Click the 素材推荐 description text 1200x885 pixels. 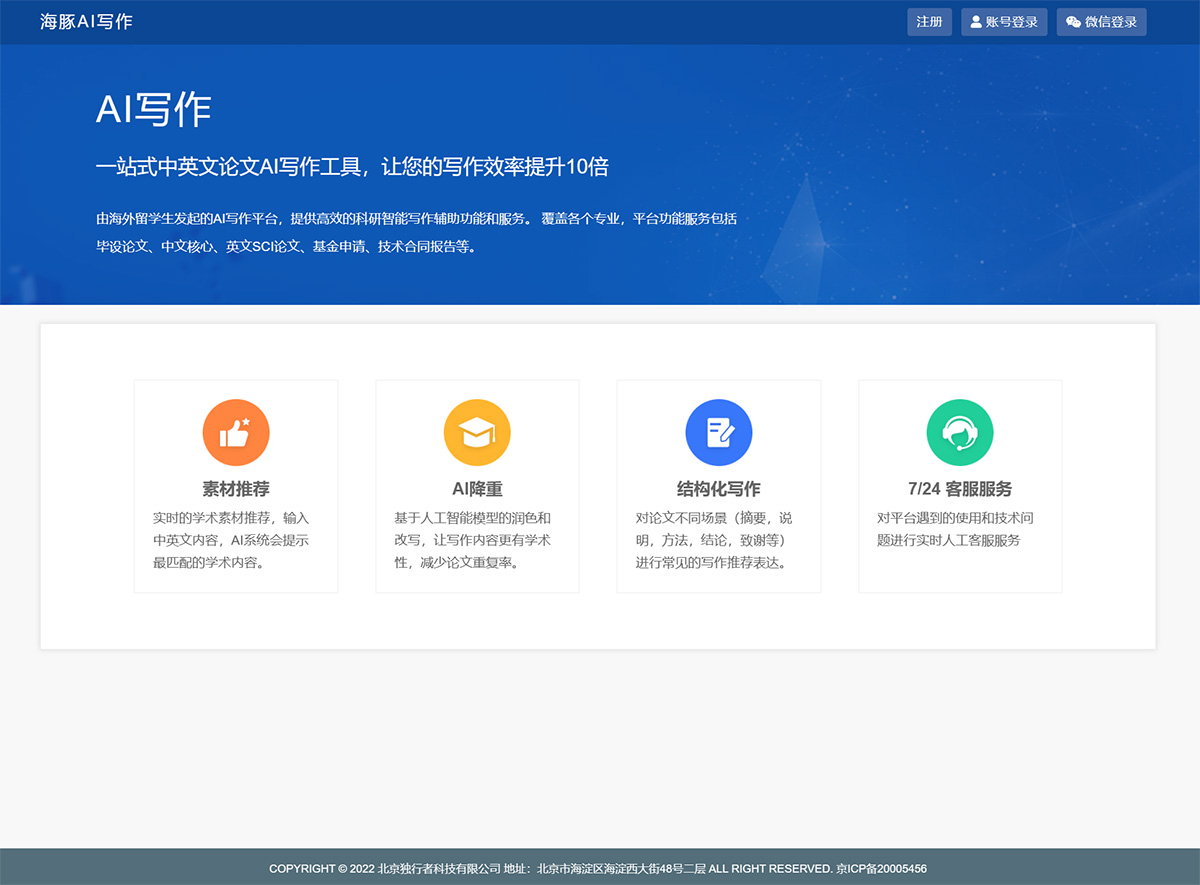(x=232, y=540)
